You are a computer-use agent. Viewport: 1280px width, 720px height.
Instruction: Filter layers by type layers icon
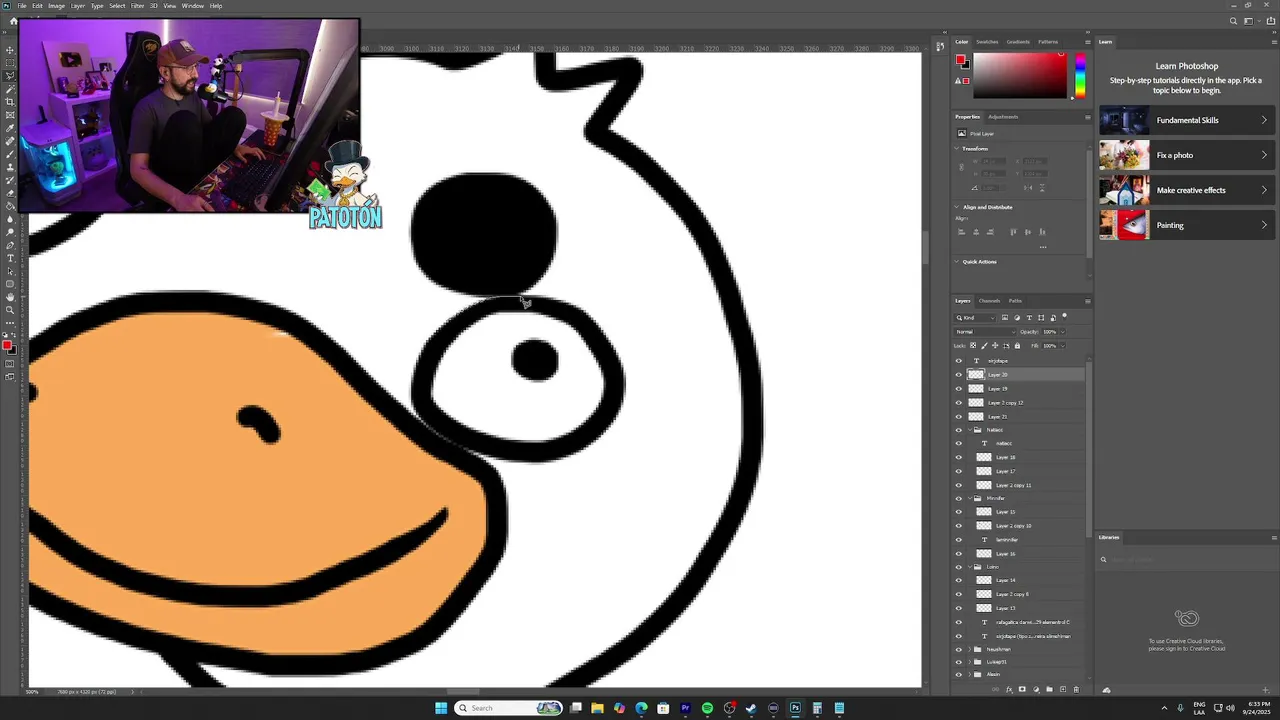click(x=1029, y=318)
